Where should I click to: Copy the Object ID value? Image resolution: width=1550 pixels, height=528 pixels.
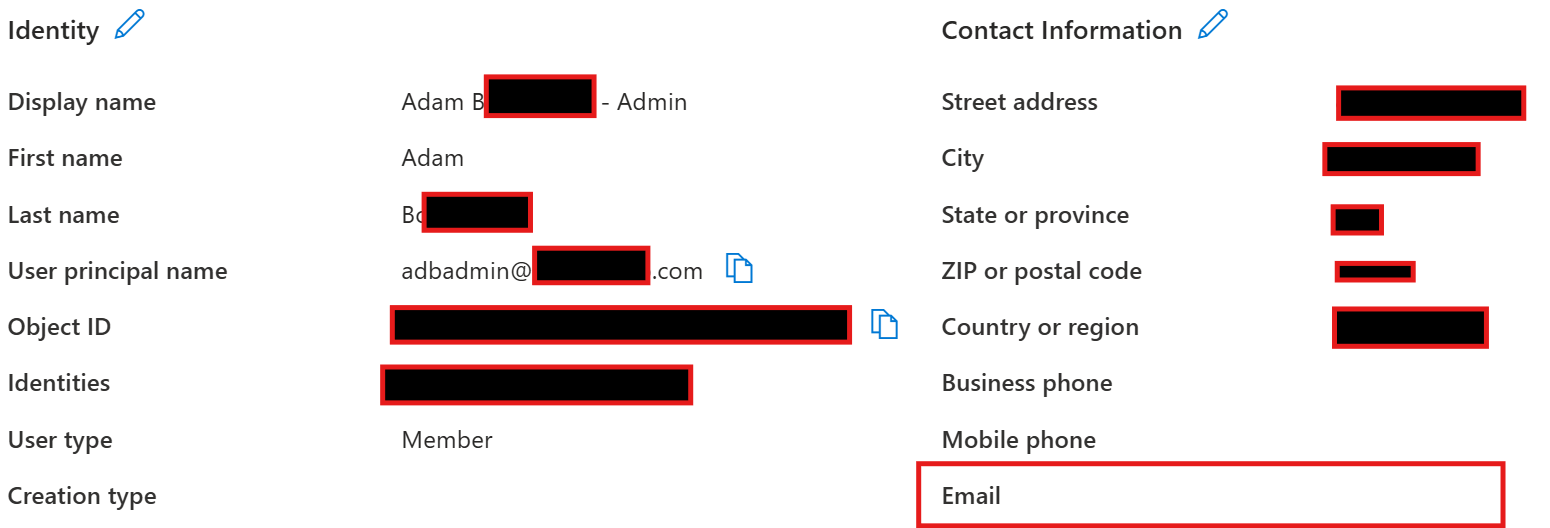pyautogui.click(x=884, y=325)
